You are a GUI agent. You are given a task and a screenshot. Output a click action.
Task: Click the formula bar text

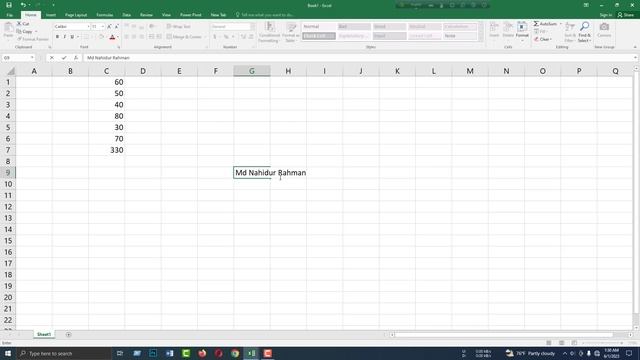click(108, 58)
